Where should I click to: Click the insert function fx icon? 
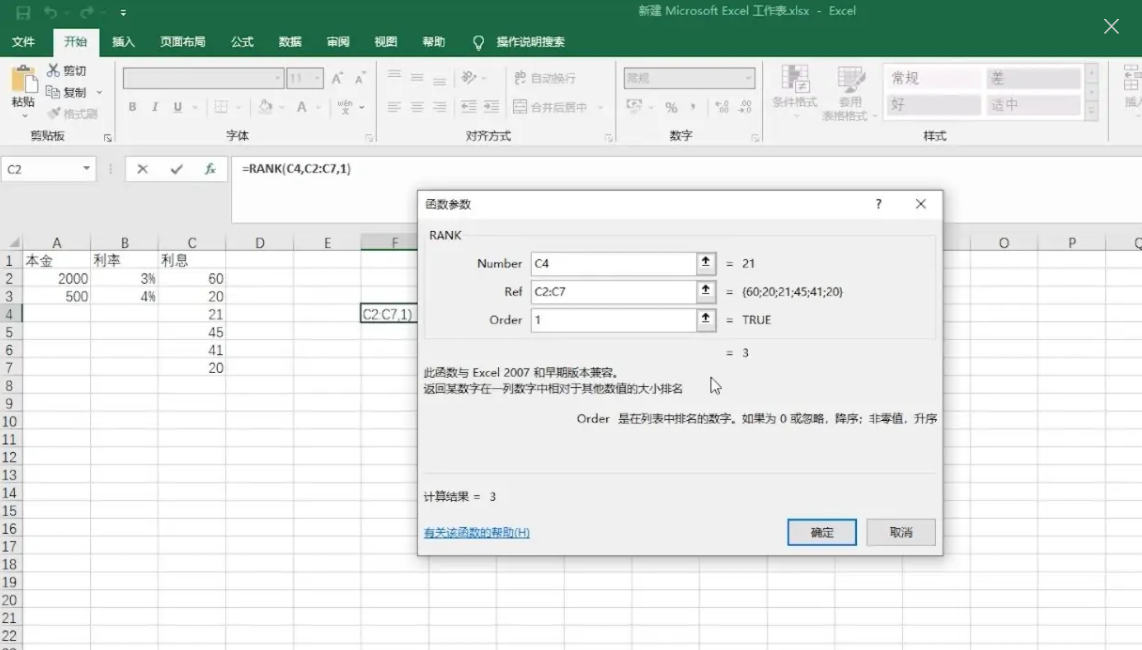click(210, 170)
